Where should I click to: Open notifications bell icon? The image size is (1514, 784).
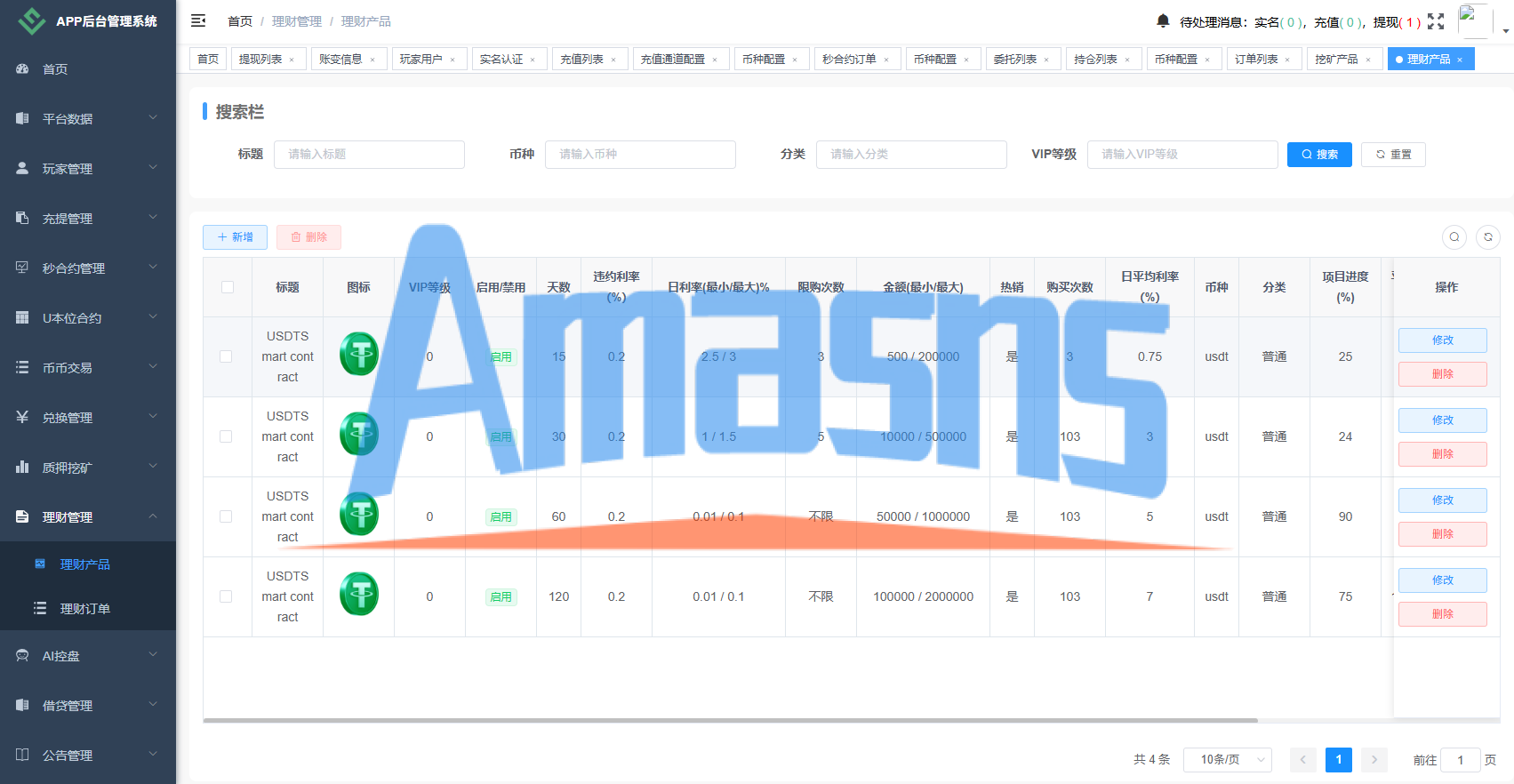click(x=1163, y=20)
